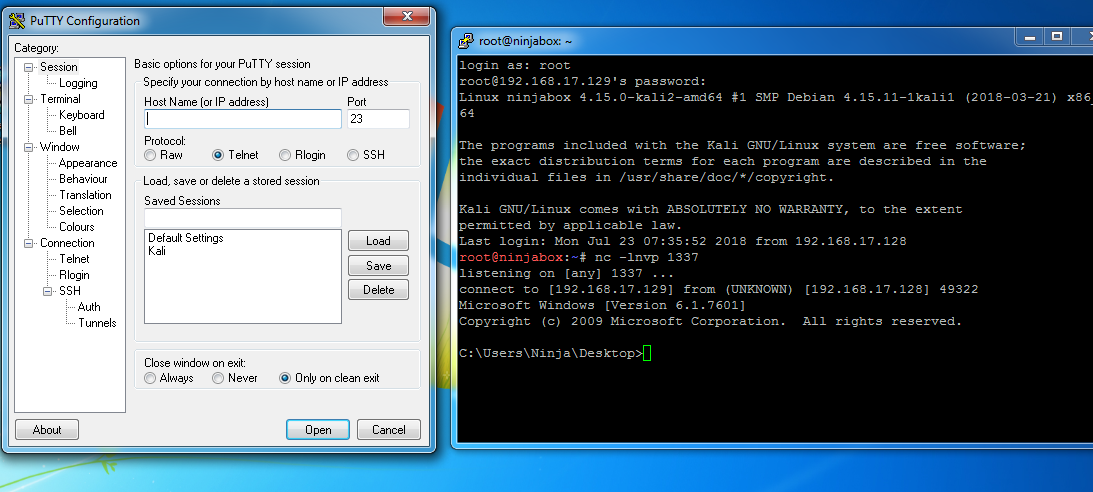Click the Saved Sessions name field
This screenshot has height=492, width=1093.
pyautogui.click(x=243, y=217)
